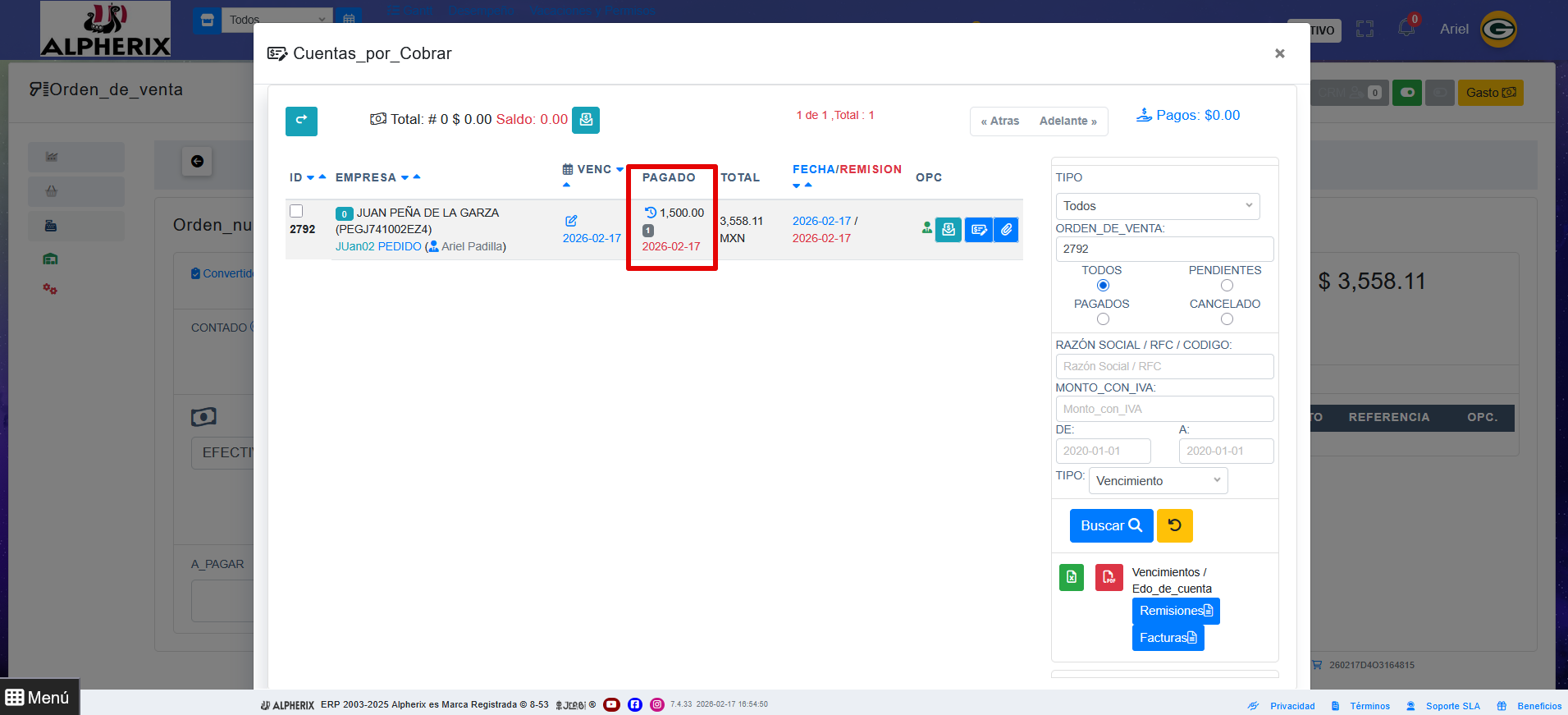Open the TIPO dropdown showing Todos
The image size is (1568, 715).
1157,206
